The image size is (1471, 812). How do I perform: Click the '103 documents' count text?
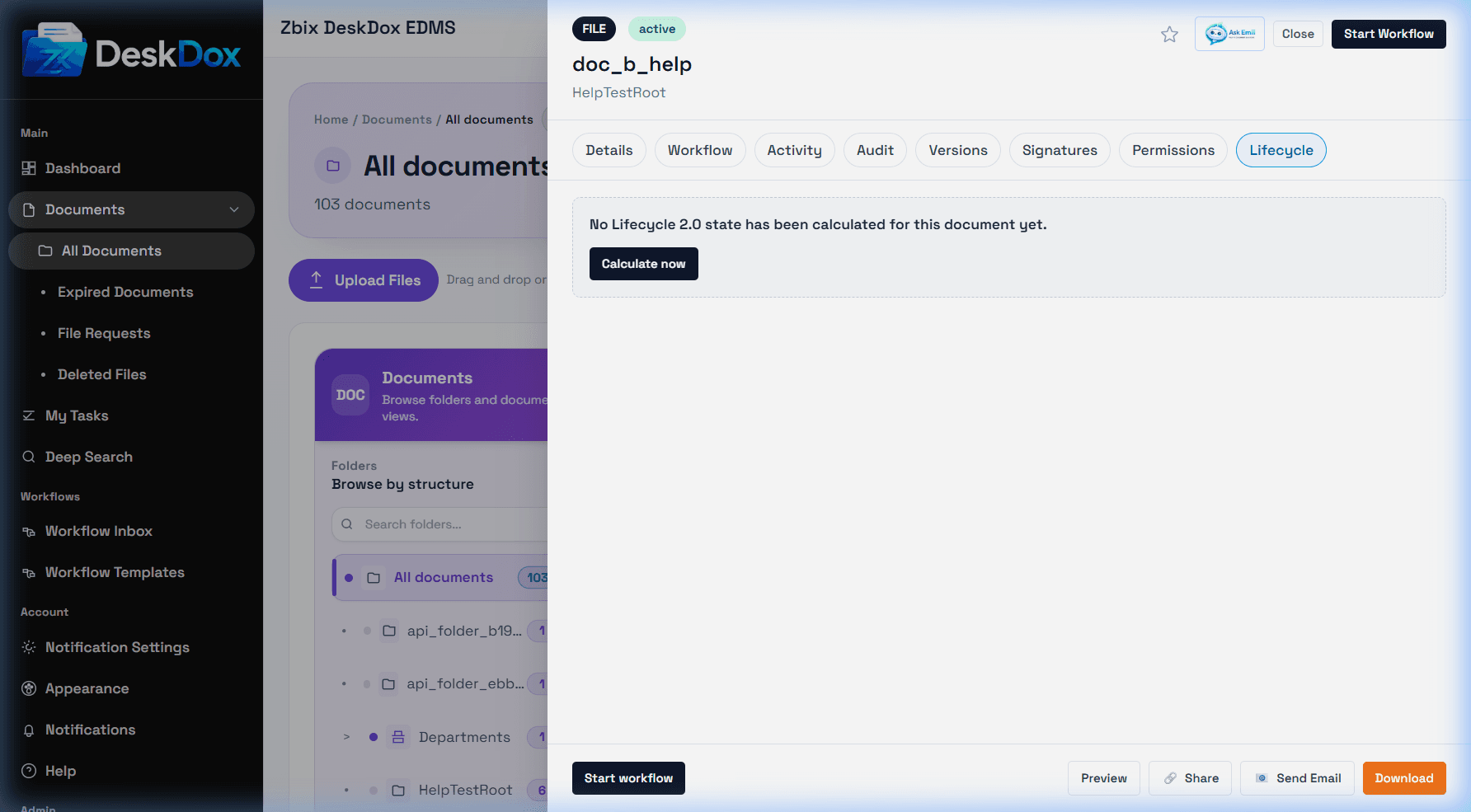(x=372, y=204)
